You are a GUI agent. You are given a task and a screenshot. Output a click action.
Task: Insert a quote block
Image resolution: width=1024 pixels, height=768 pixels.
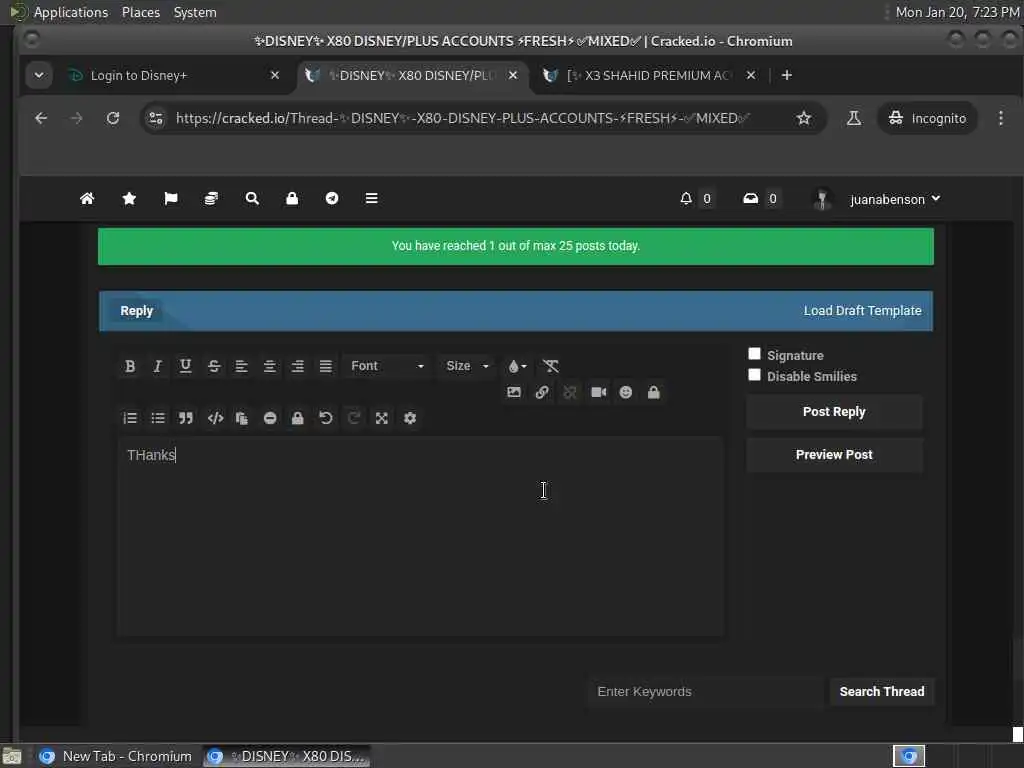tap(186, 419)
